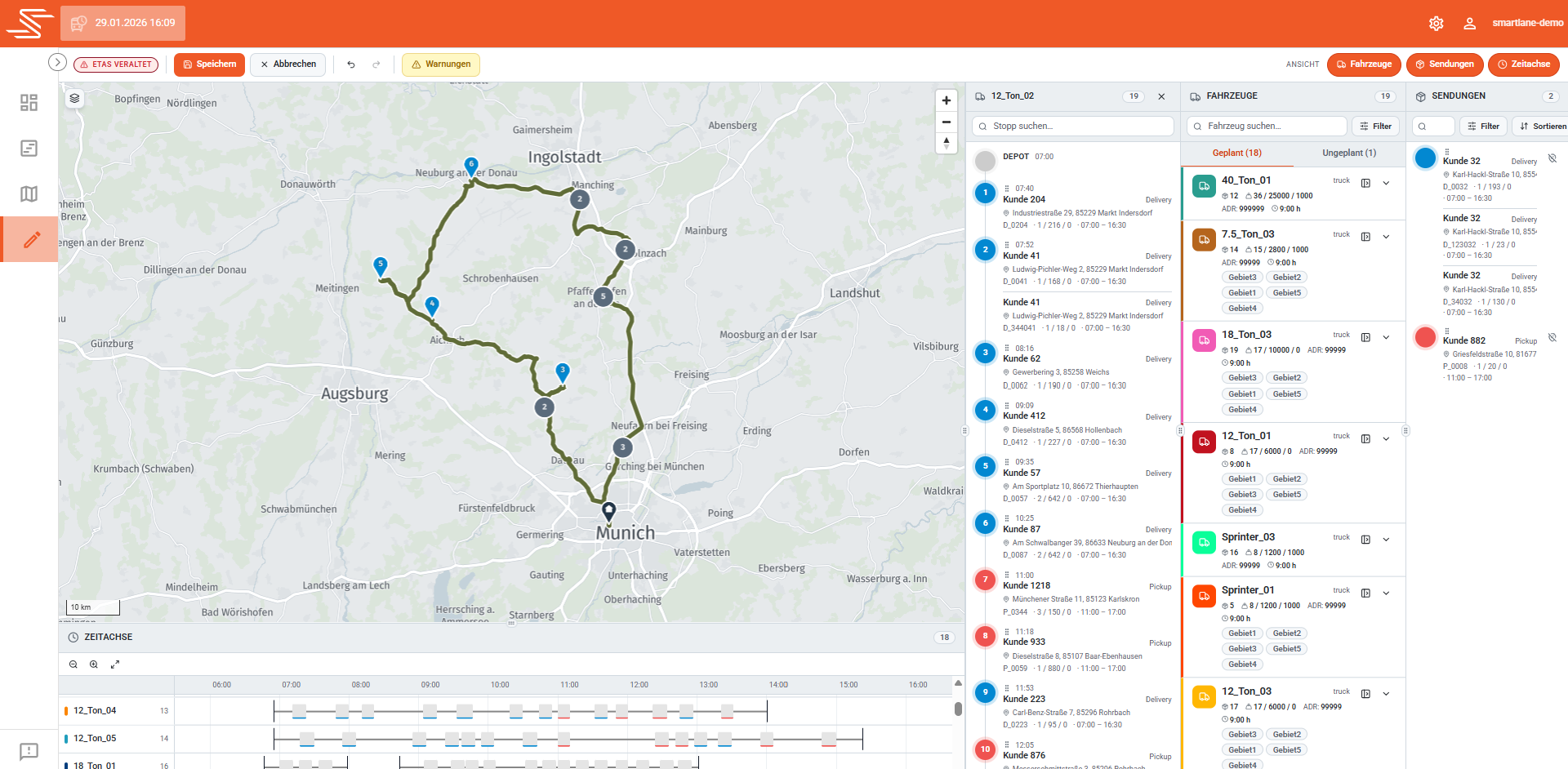
Task: Open details icon for Sprinter_03
Action: coord(1365,540)
